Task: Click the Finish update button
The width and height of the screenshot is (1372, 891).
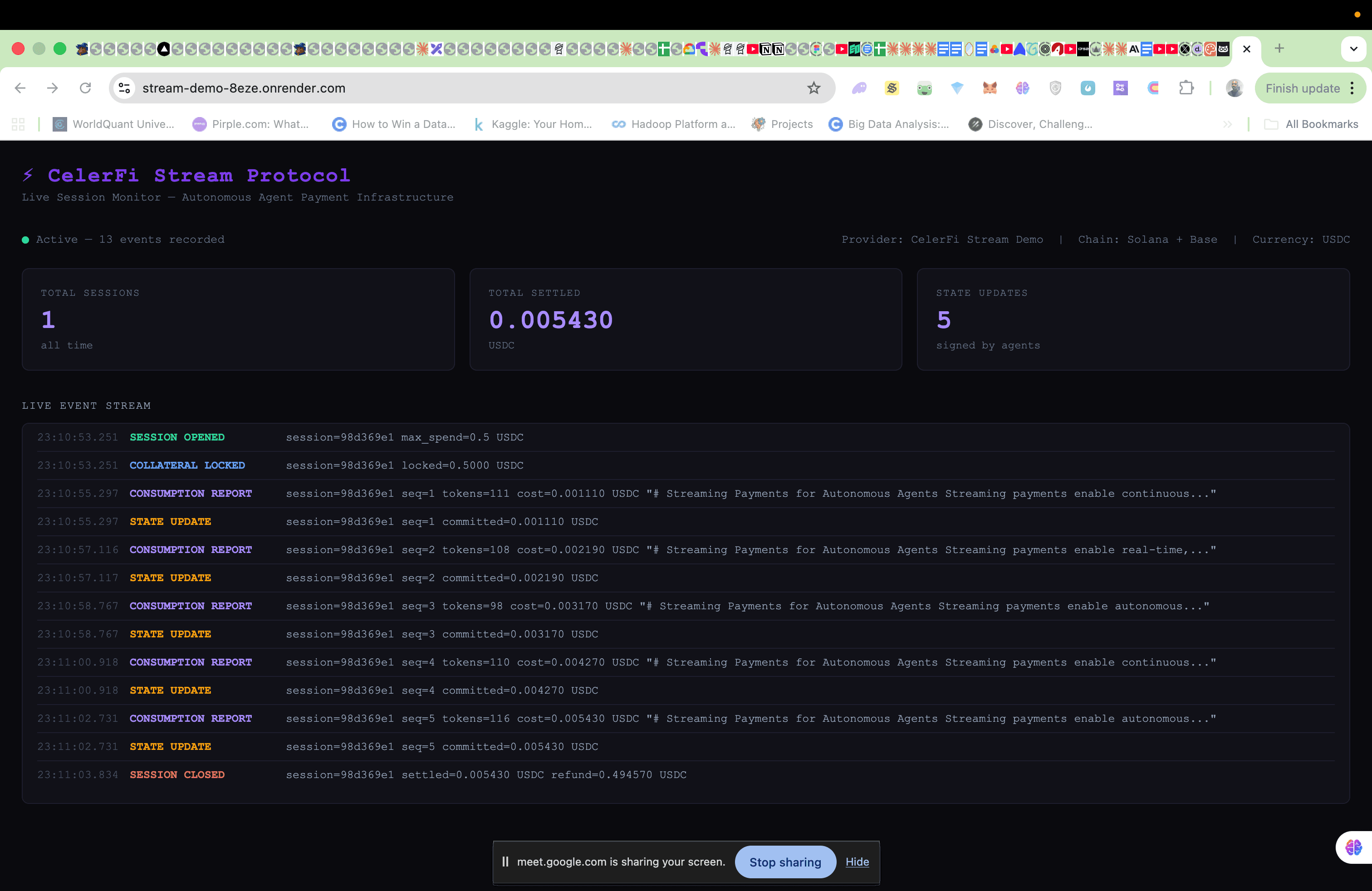Action: tap(1302, 88)
